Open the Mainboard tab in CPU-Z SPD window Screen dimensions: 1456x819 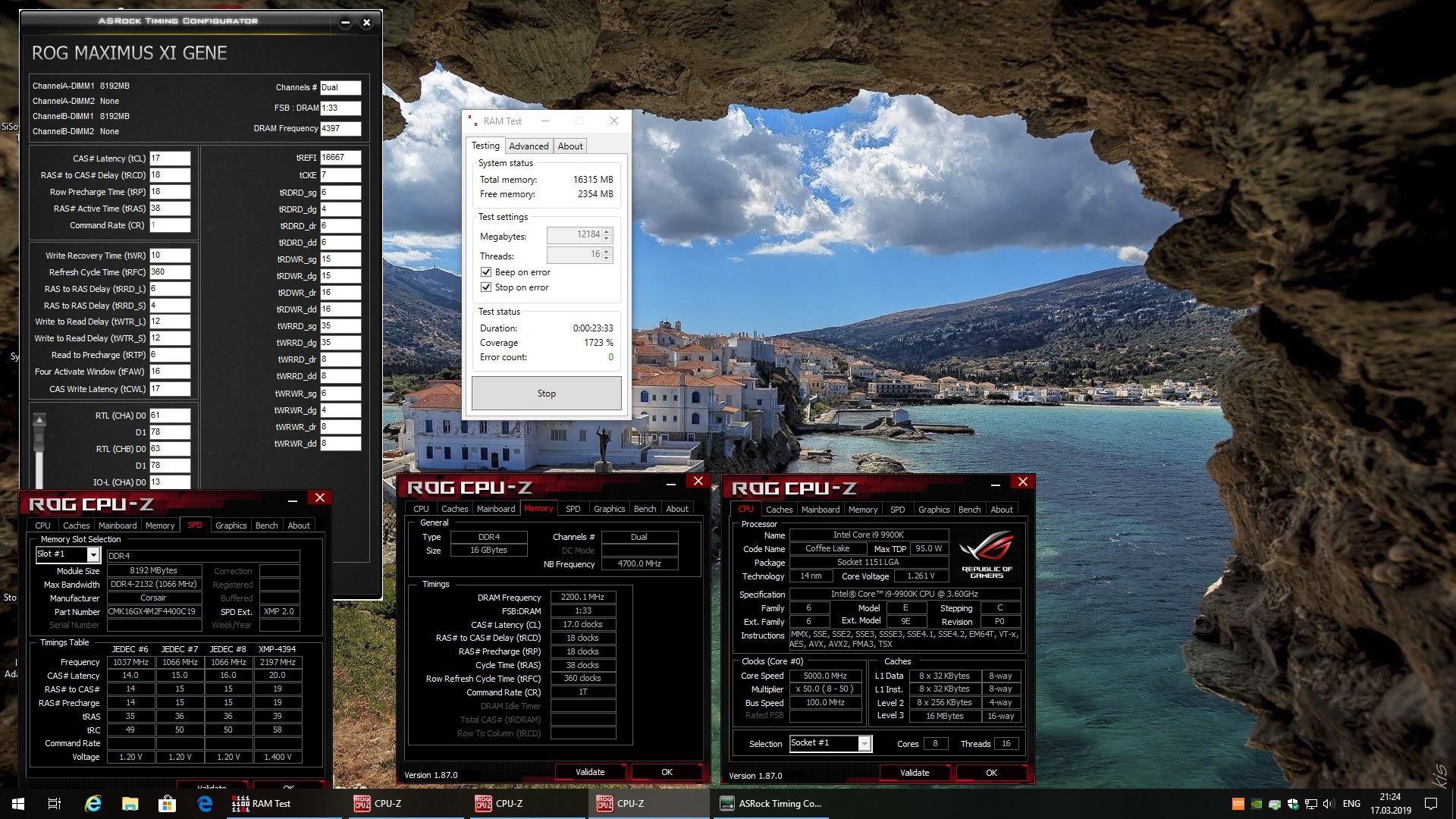(118, 526)
